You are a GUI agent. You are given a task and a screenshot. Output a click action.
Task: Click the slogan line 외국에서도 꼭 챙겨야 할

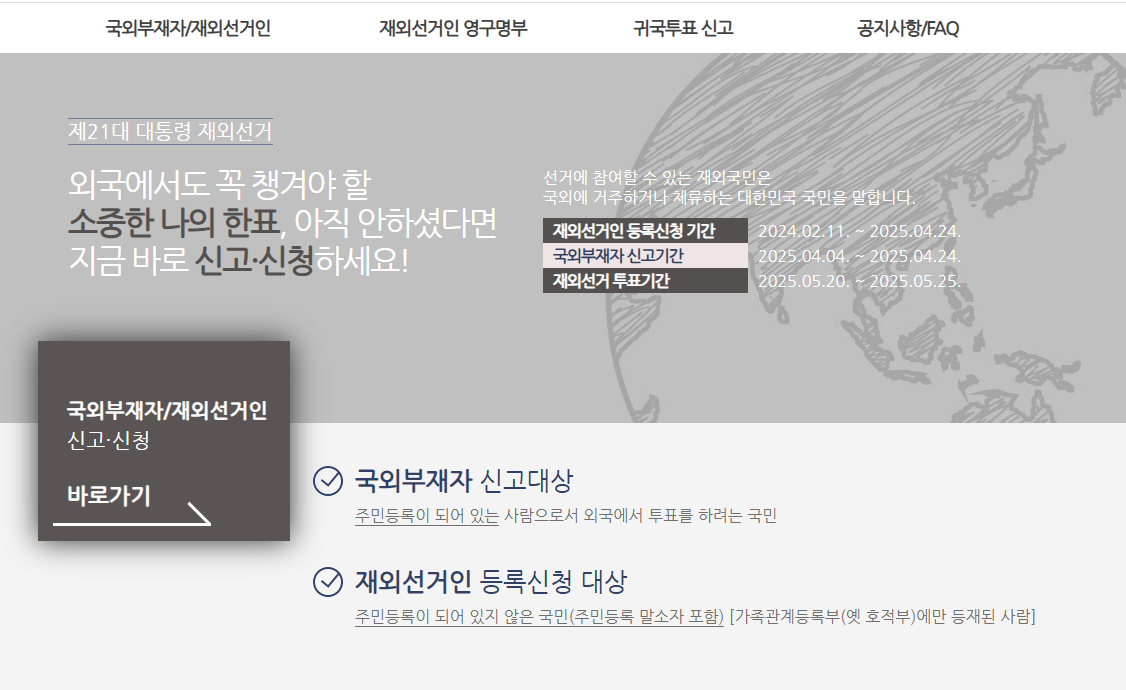[x=220, y=185]
